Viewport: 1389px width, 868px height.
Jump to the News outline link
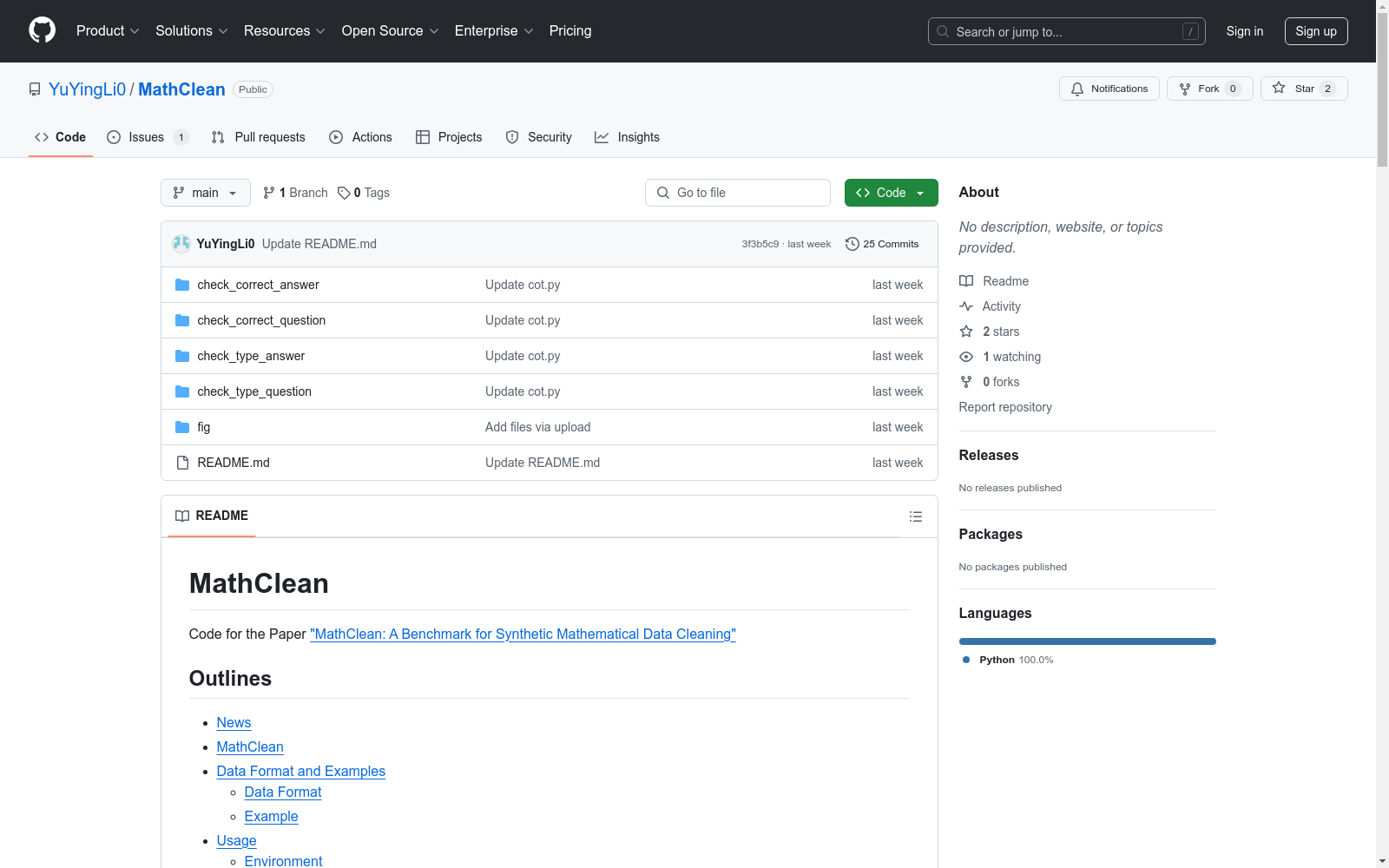tap(234, 722)
